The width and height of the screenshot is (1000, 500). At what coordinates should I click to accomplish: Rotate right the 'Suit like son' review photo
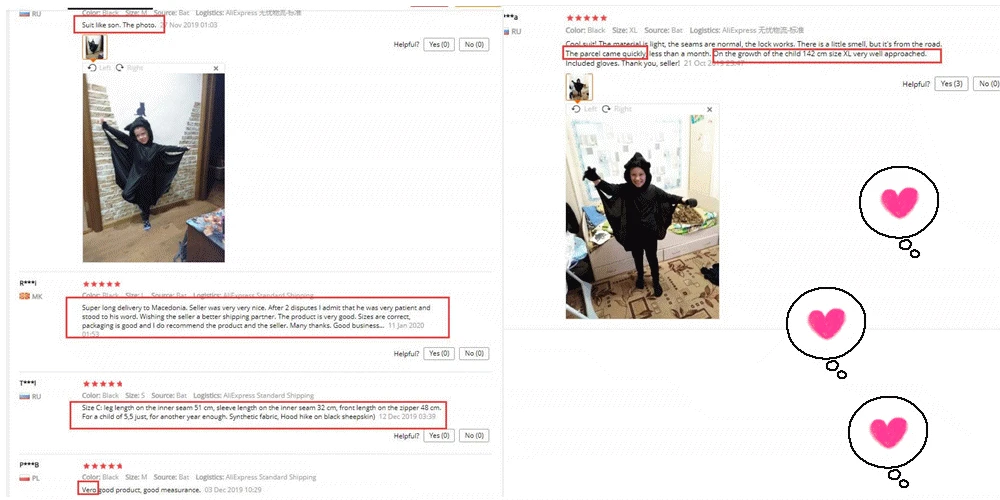[x=129, y=68]
